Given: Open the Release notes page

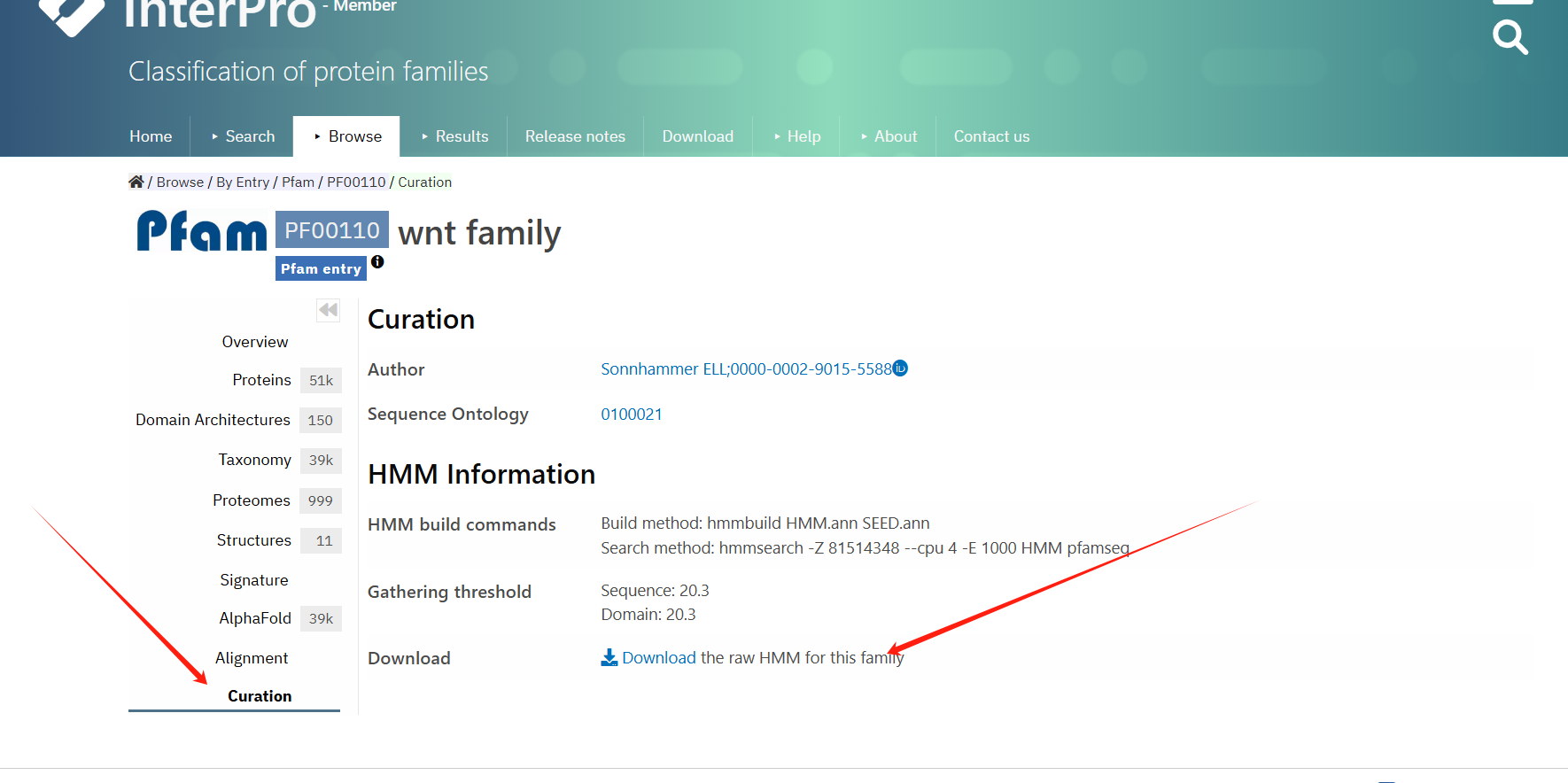Looking at the screenshot, I should tap(575, 136).
